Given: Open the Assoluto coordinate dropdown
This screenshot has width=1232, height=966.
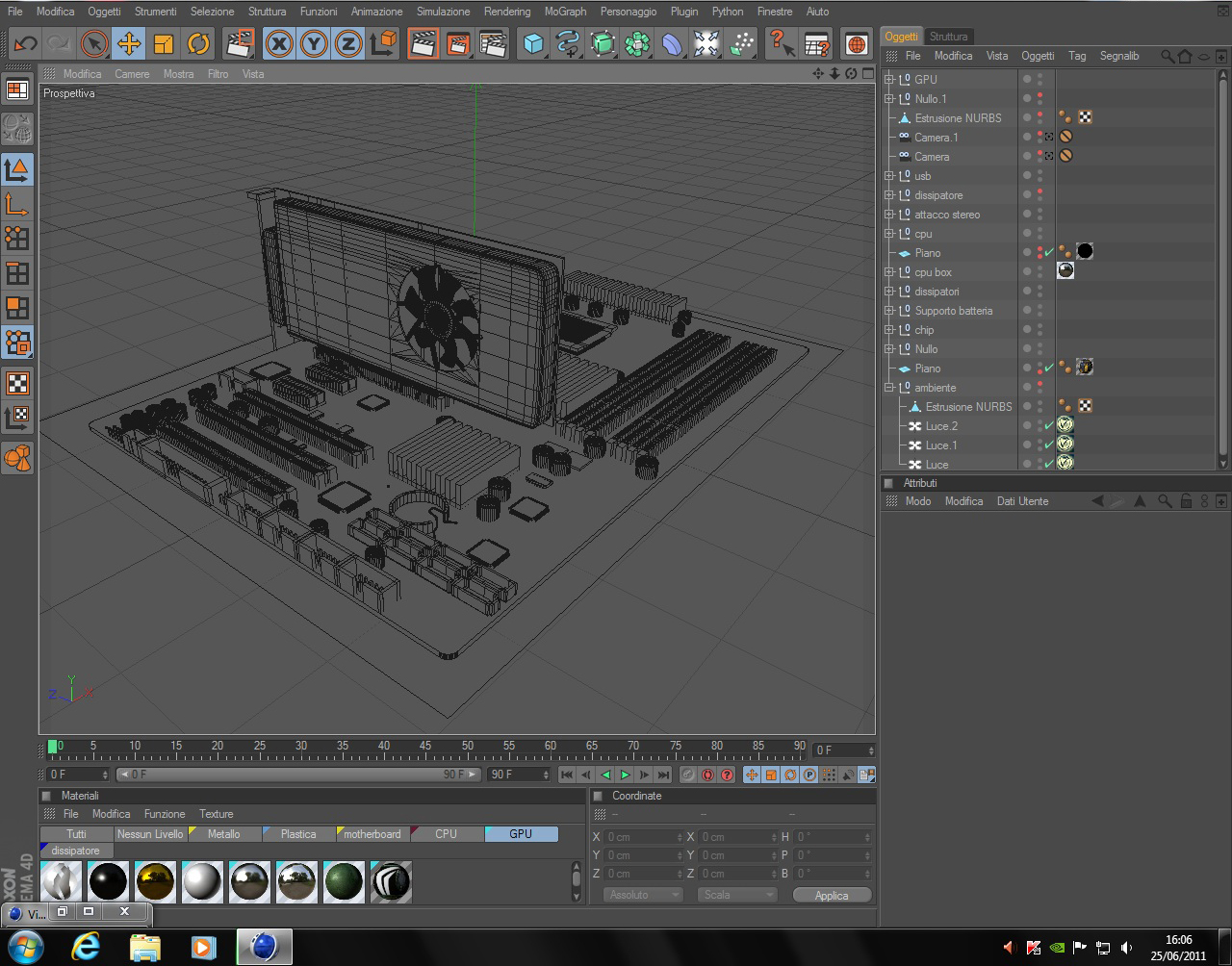Looking at the screenshot, I should point(643,895).
